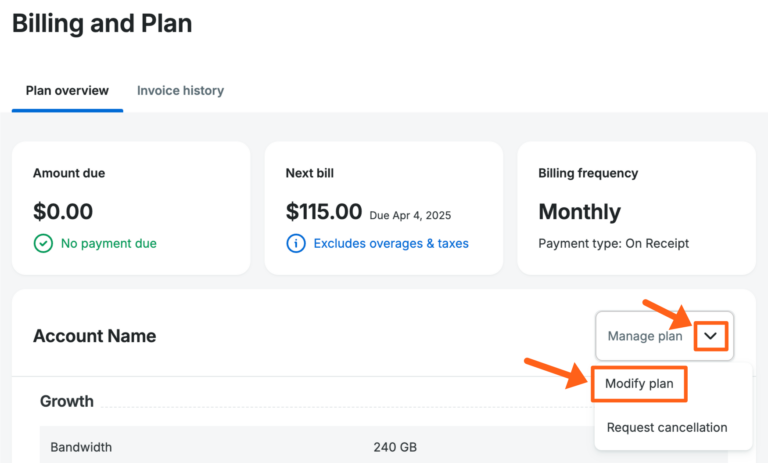Select the Plan overview tab
This screenshot has width=768, height=463.
tap(67, 90)
